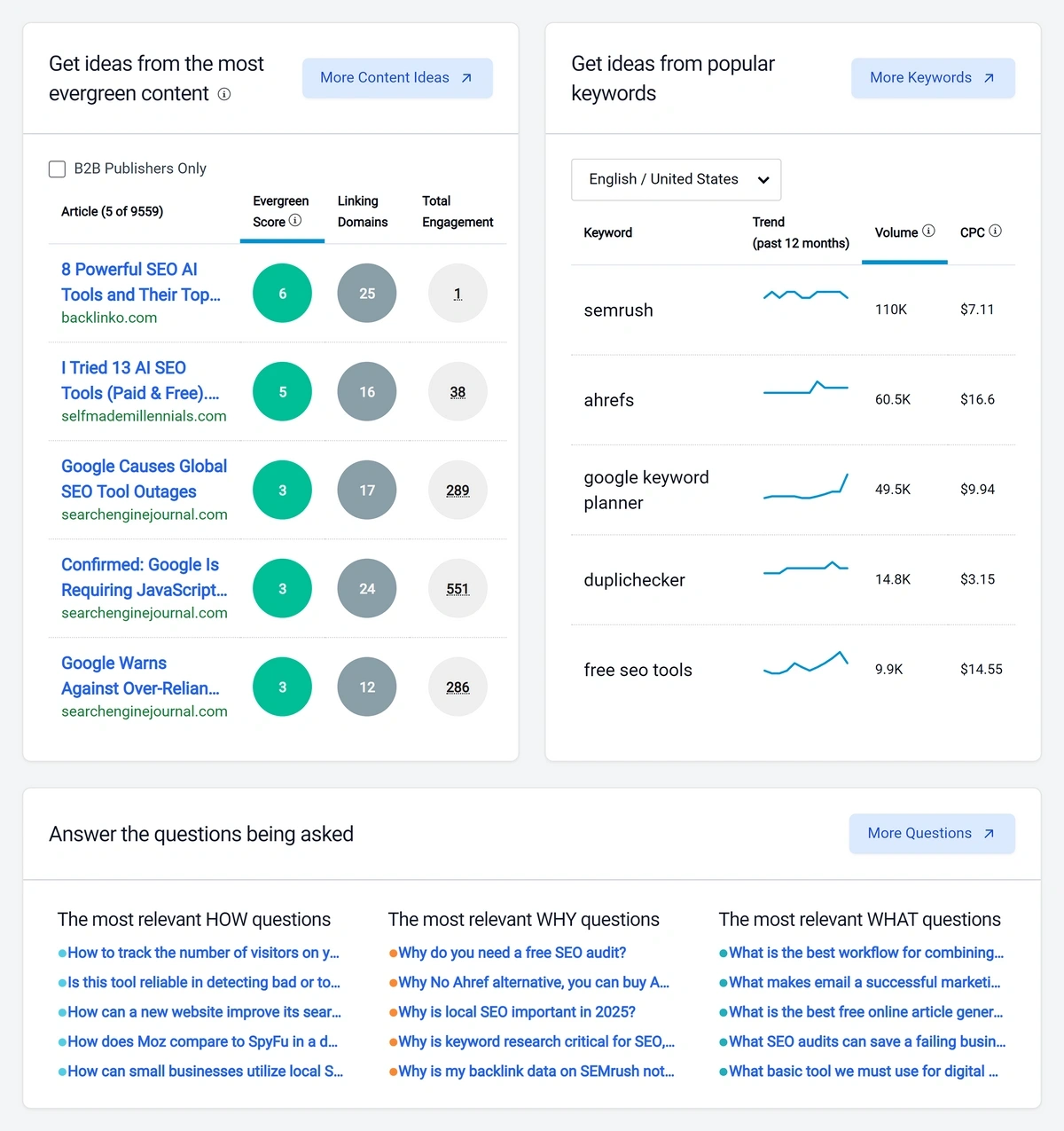Click the google keyword planner trend sparkline
The image size is (1064, 1131).
pos(806,486)
